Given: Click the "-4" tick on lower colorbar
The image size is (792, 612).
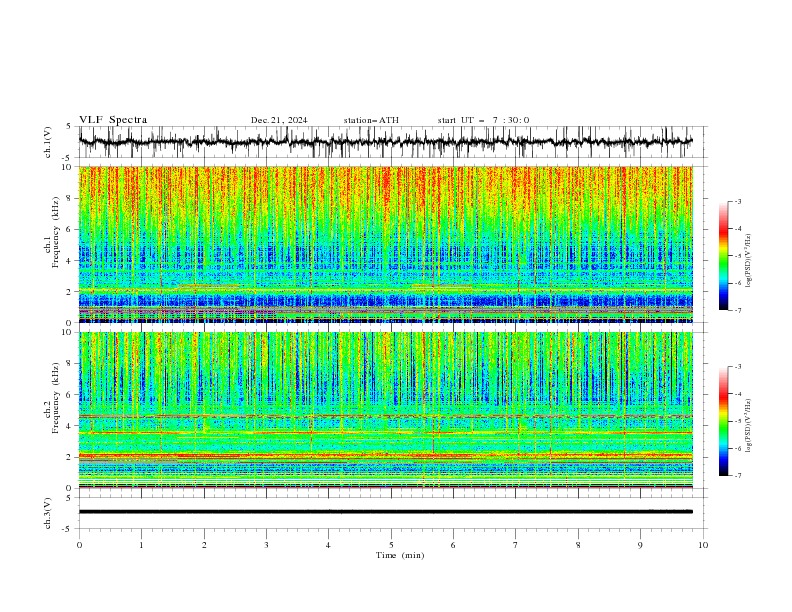Looking at the screenshot, I should [x=738, y=394].
